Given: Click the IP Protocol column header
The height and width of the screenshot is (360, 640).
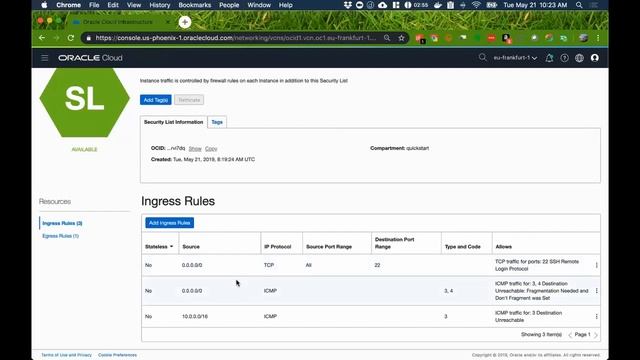Looking at the screenshot, I should [278, 247].
